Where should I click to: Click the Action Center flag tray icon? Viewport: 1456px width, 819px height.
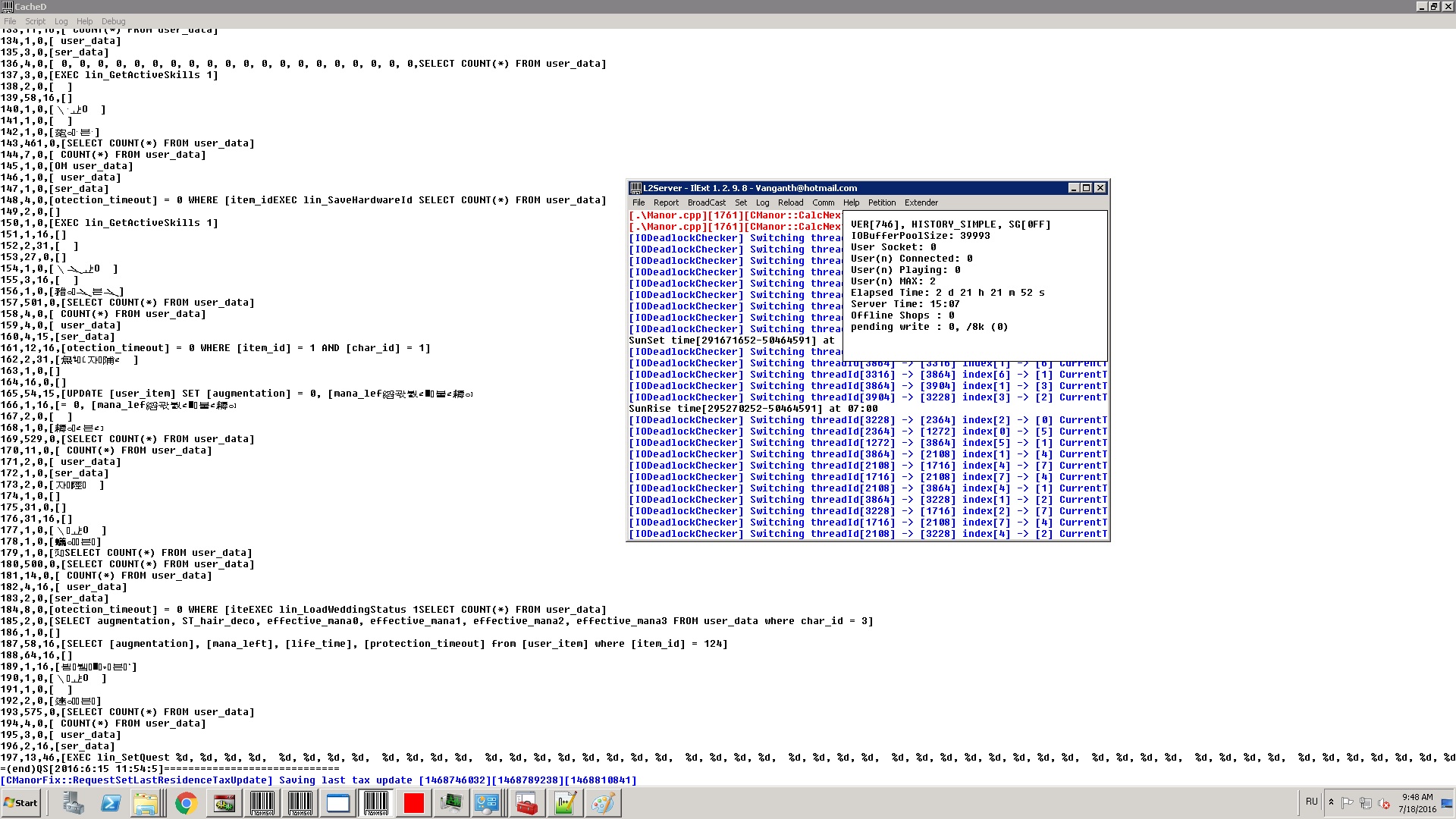(x=1348, y=803)
